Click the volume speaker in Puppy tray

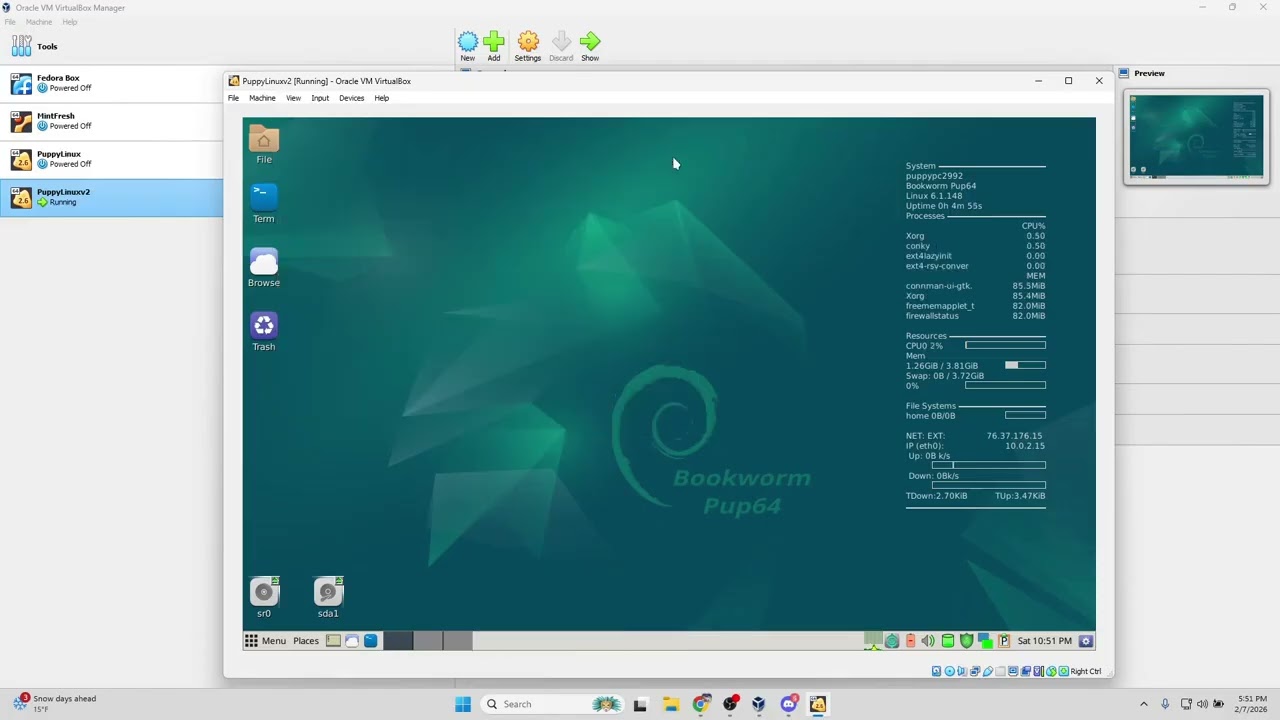click(x=928, y=641)
